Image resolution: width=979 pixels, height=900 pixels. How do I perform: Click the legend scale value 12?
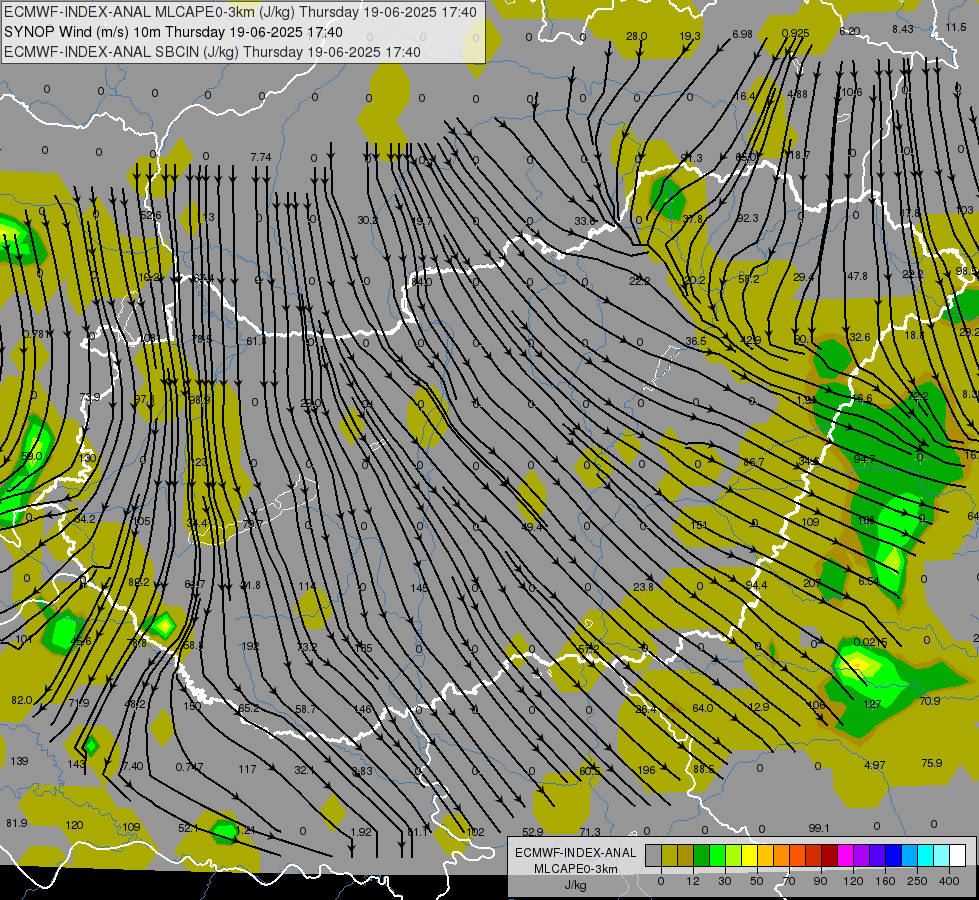[x=693, y=881]
